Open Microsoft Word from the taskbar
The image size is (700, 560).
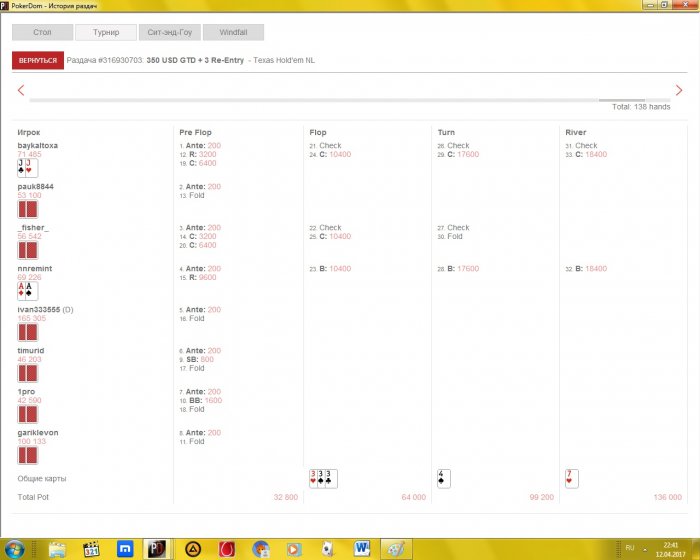point(362,549)
